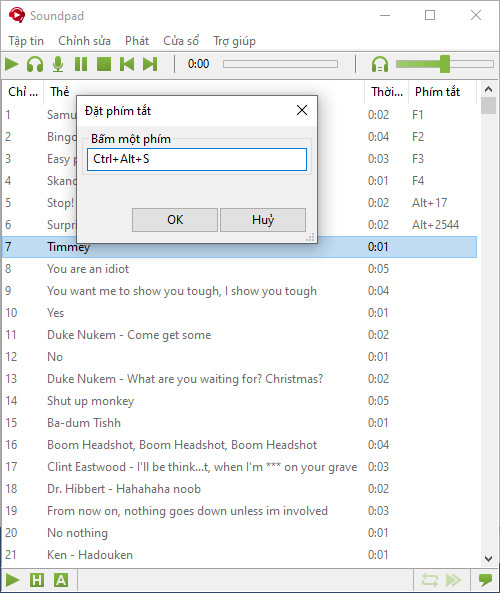The width and height of the screenshot is (500, 593).
Task: Click the playback progress bar
Action: pyautogui.click(x=280, y=64)
